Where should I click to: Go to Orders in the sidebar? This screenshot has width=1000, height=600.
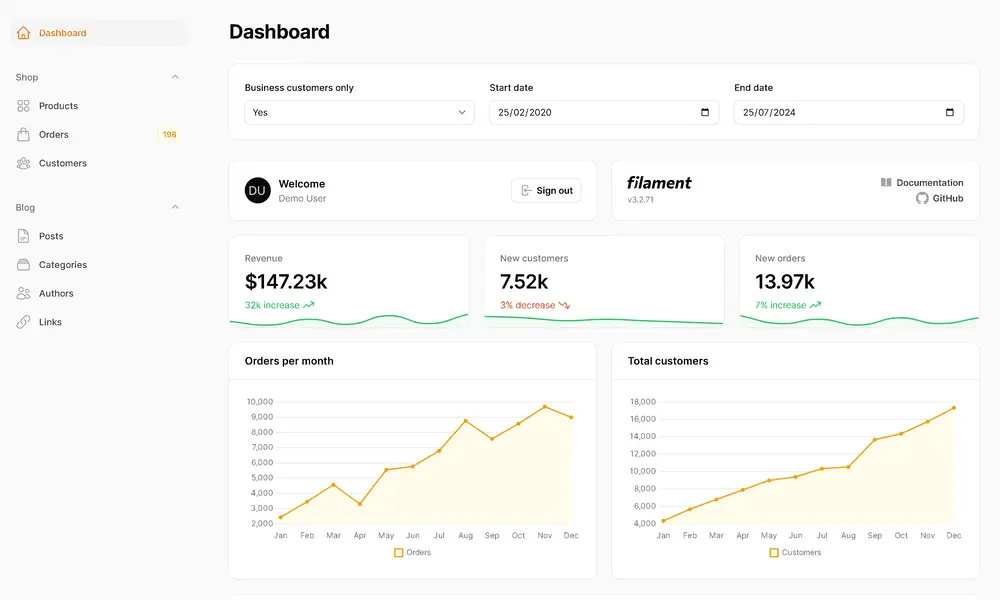point(99,135)
